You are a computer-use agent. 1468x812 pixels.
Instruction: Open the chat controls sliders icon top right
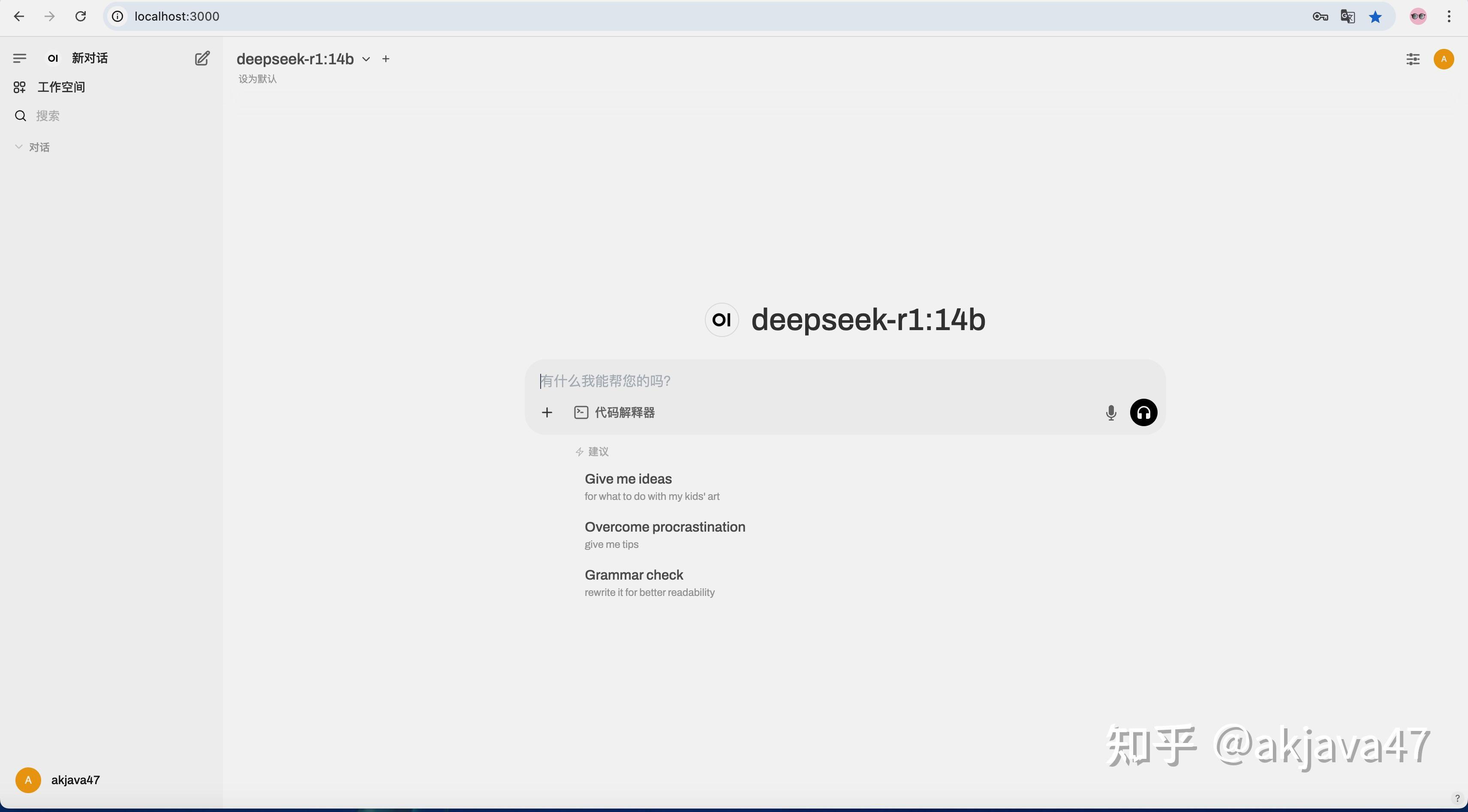click(x=1413, y=59)
